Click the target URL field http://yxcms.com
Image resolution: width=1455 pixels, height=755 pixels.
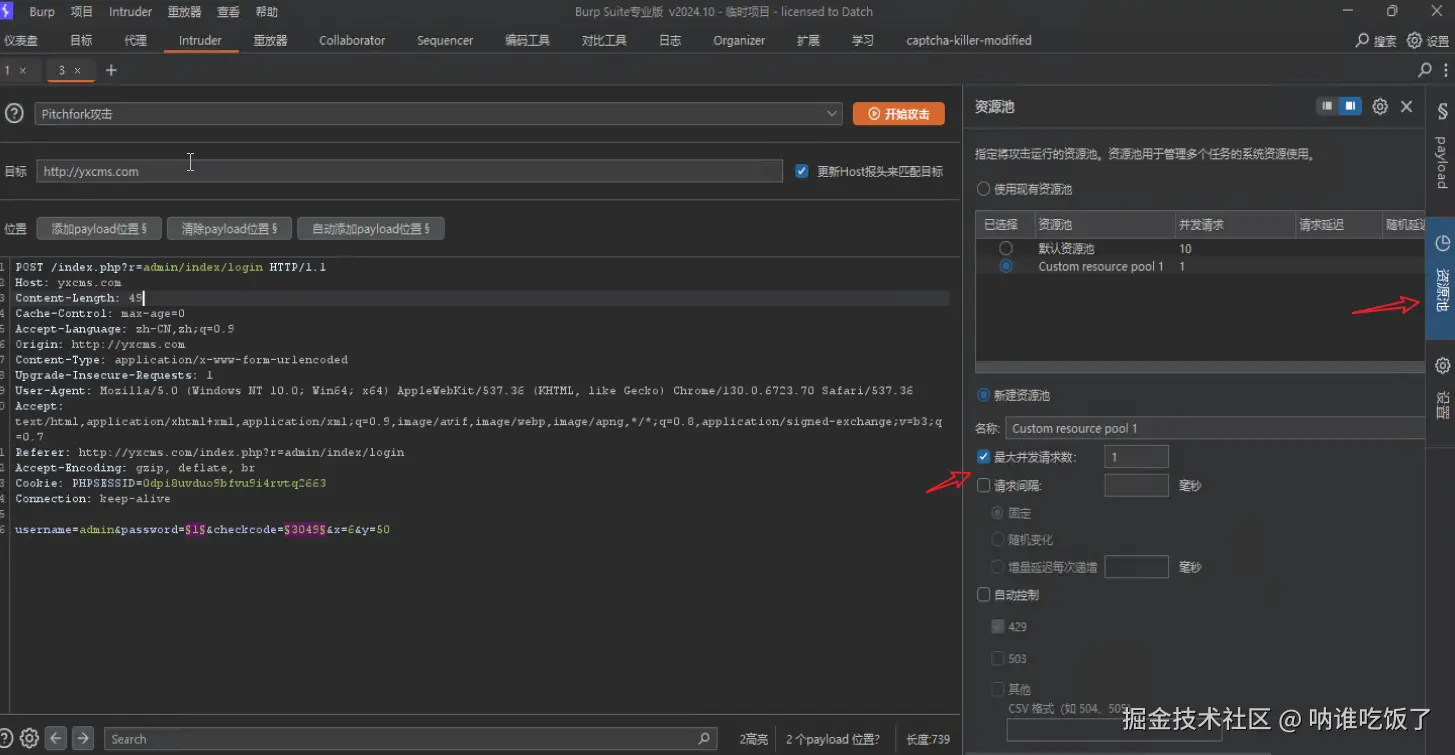[409, 171]
